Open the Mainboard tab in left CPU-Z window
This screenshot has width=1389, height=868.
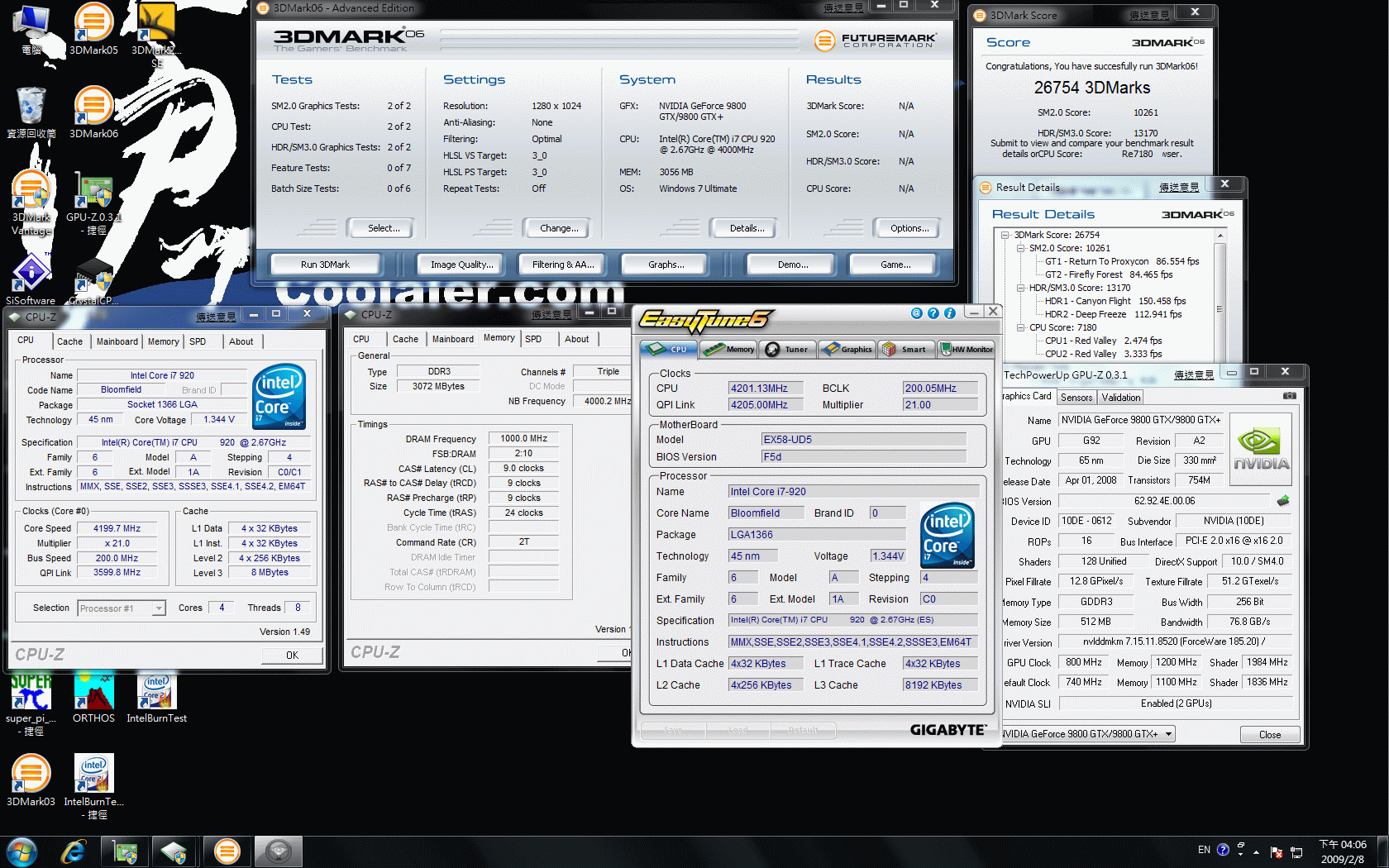(117, 341)
